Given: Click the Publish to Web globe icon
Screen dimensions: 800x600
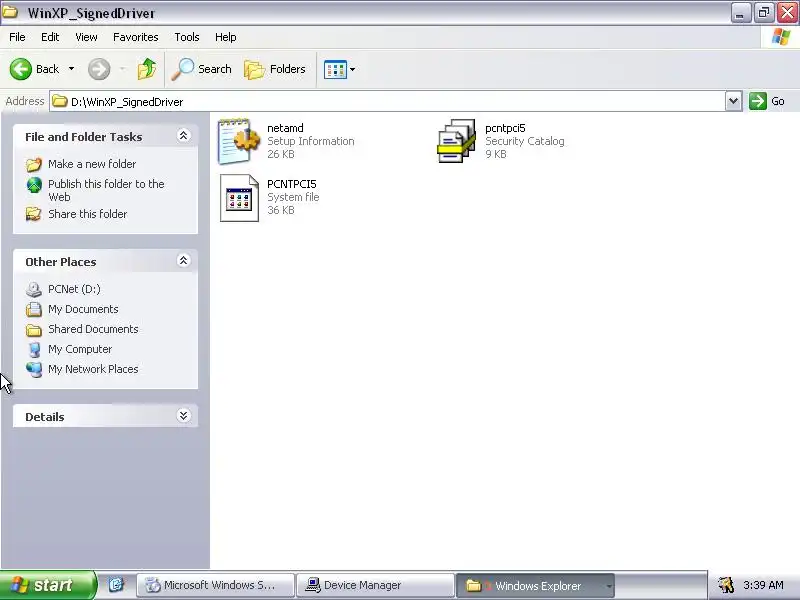Looking at the screenshot, I should (34, 185).
